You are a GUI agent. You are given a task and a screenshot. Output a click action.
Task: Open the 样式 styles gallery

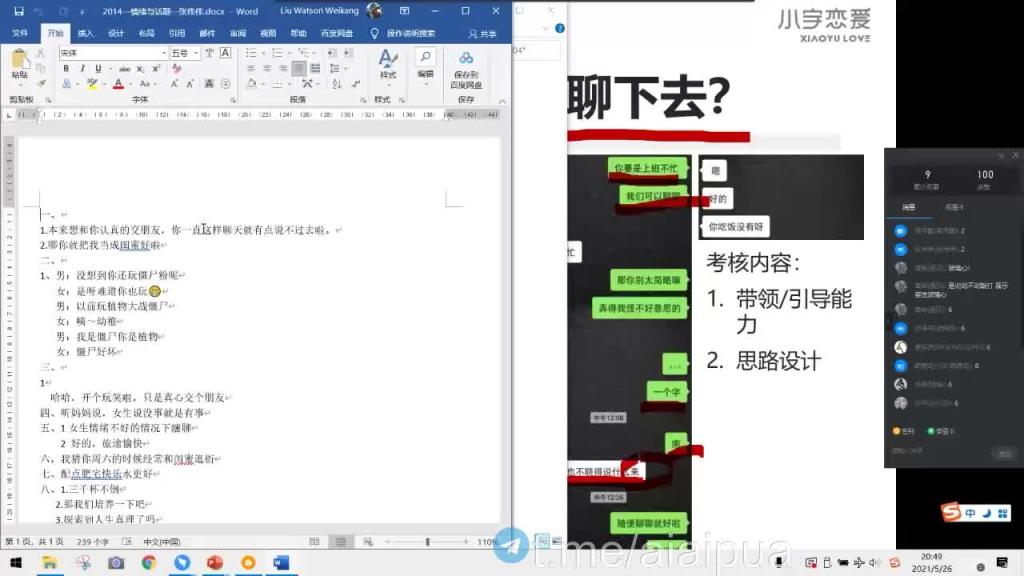point(388,64)
